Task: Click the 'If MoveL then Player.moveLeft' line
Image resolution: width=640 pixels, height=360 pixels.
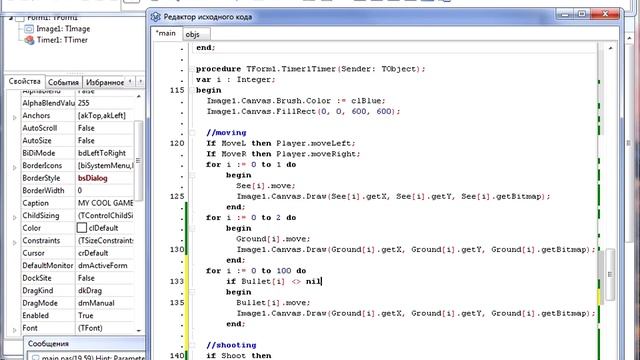Action: (281, 143)
